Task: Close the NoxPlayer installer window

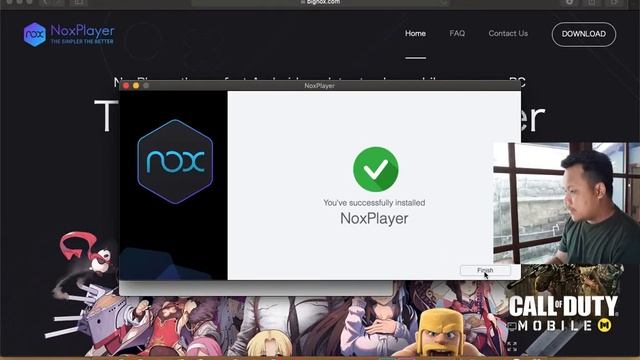Action: [126, 86]
